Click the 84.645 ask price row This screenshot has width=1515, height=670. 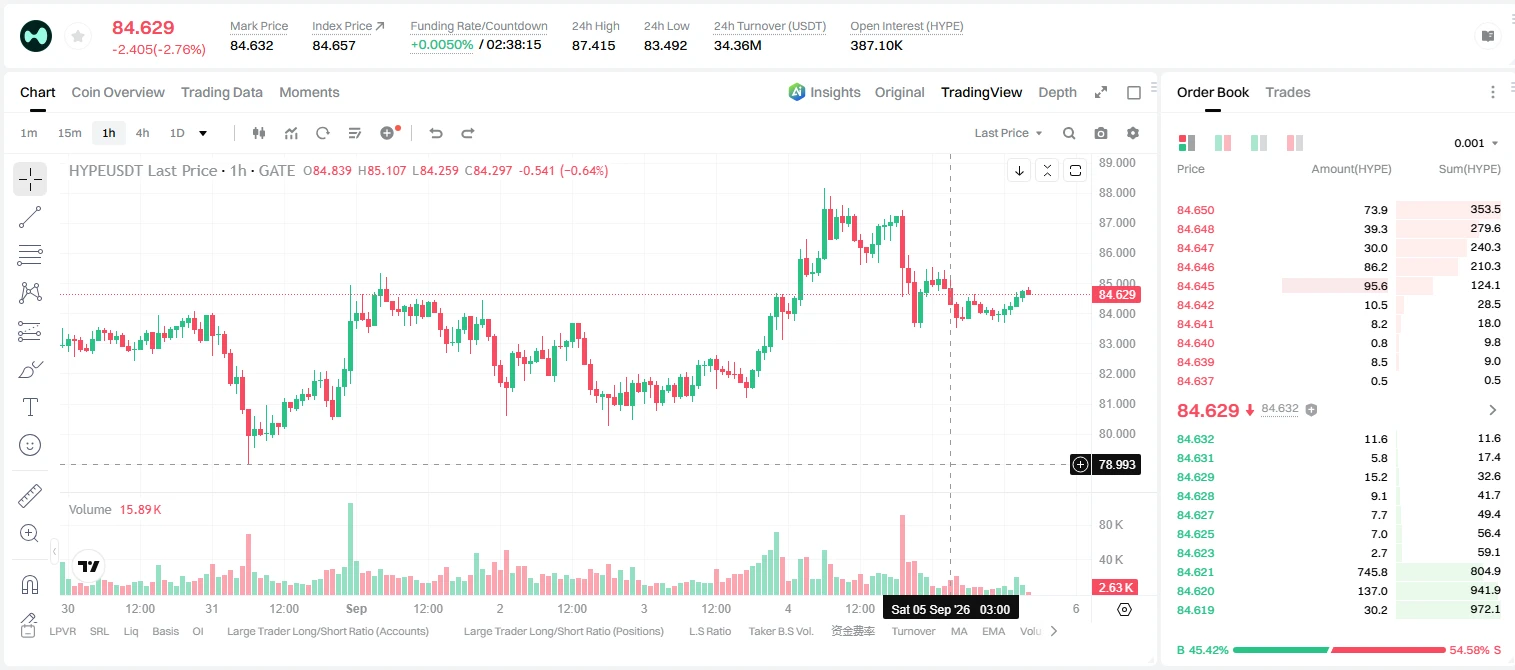tap(1339, 286)
